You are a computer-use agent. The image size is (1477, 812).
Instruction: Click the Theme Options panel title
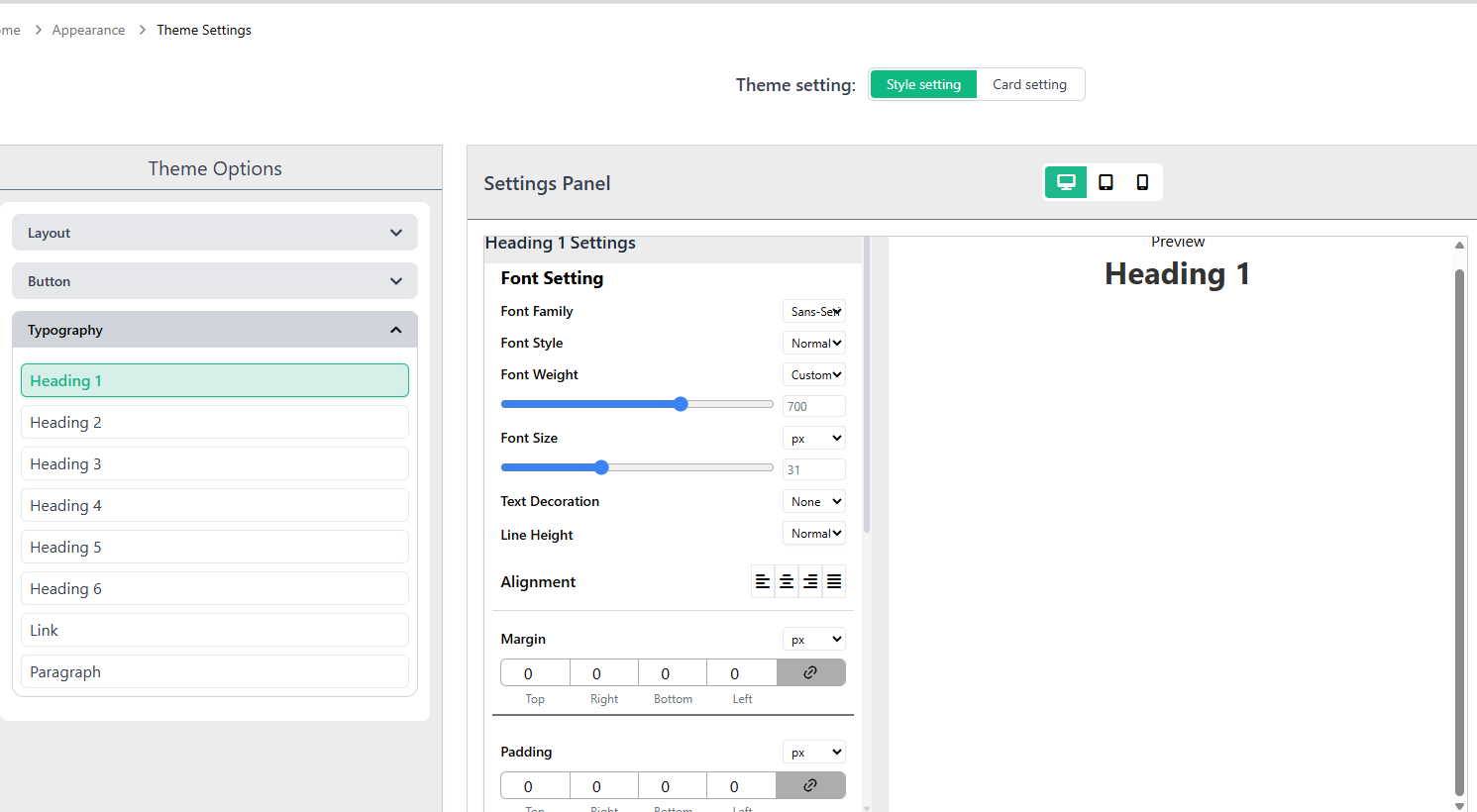pos(215,168)
